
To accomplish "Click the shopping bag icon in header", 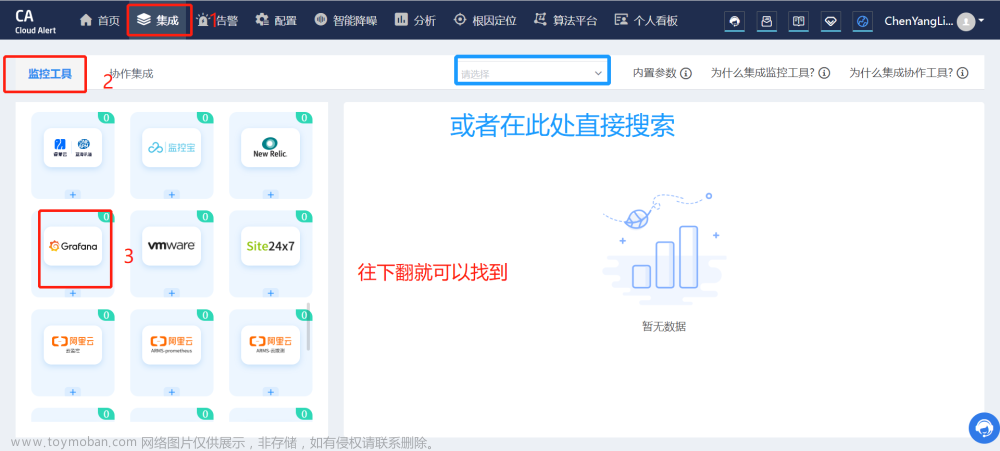I will coord(767,22).
